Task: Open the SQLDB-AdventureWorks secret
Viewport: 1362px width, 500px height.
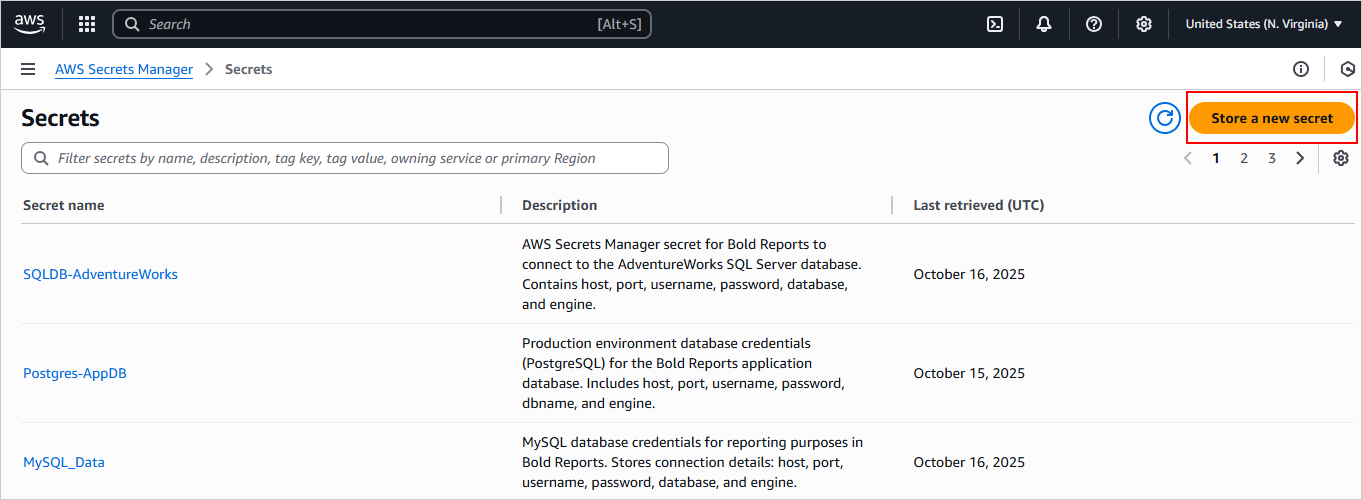Action: [100, 274]
